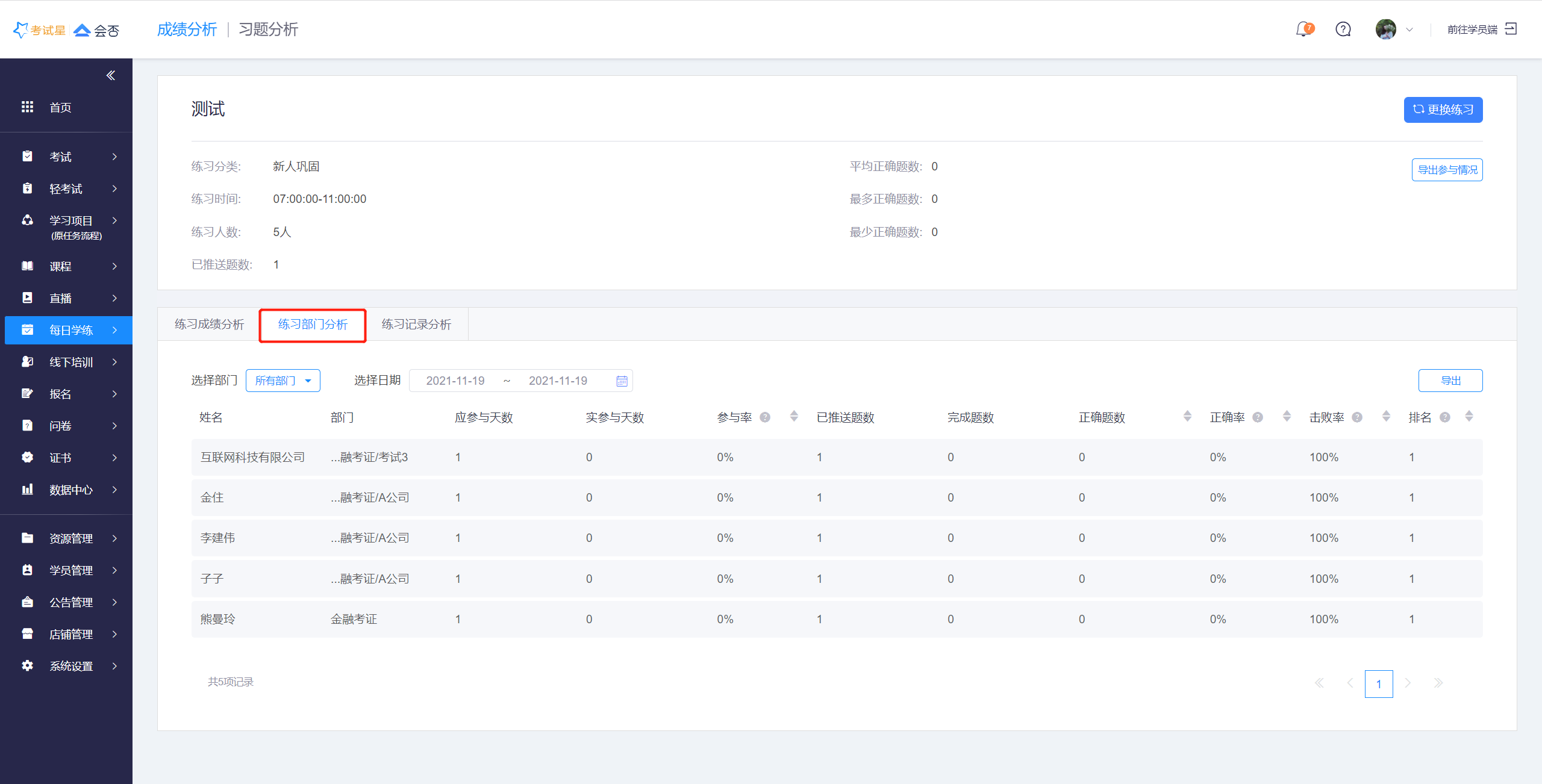The width and height of the screenshot is (1542, 784).
Task: Collapse the sidebar with double-arrow icon
Action: 111,75
